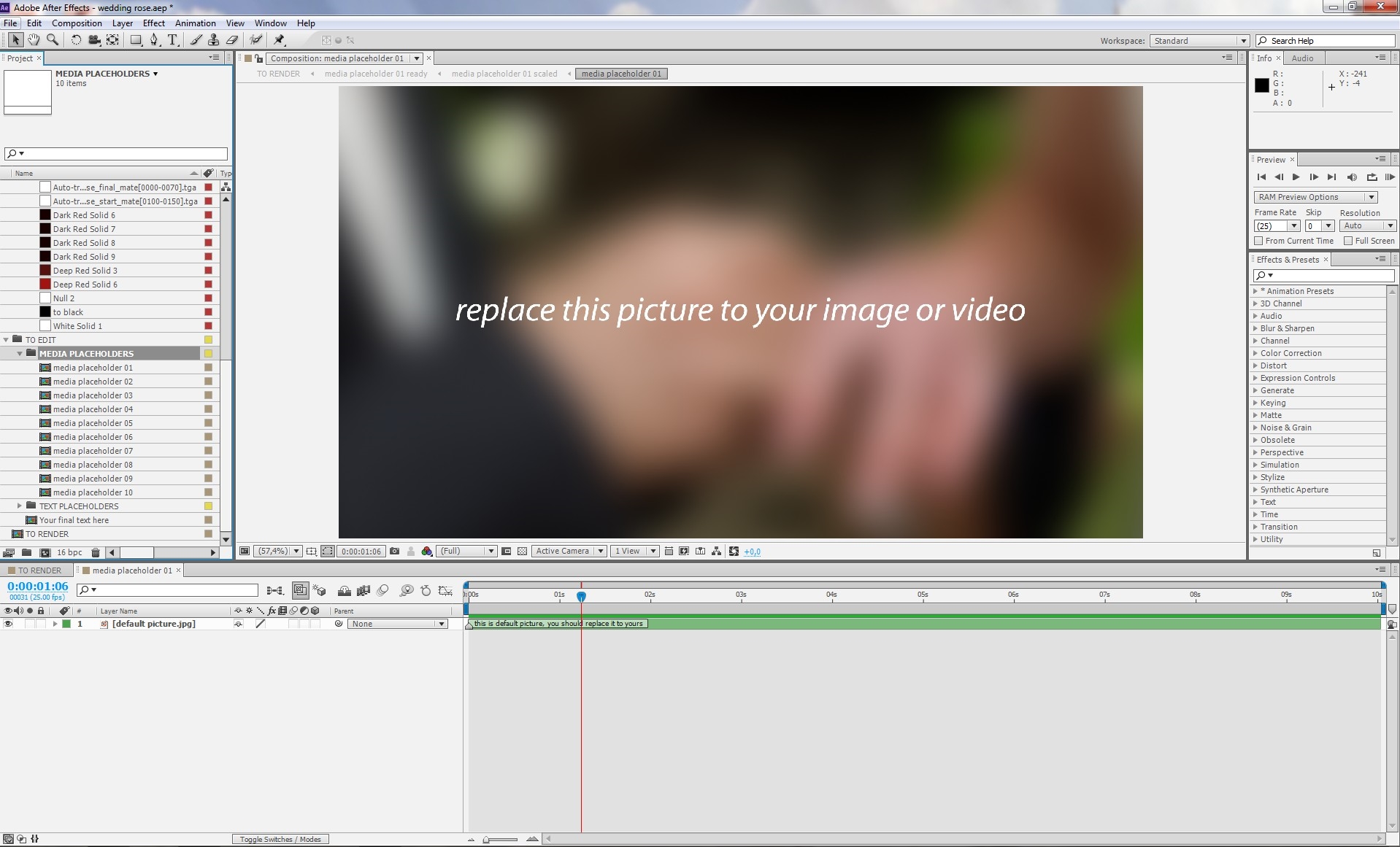Screen dimensions: 1400x847
Task: Click the timeline zoom slider
Action: tap(501, 840)
